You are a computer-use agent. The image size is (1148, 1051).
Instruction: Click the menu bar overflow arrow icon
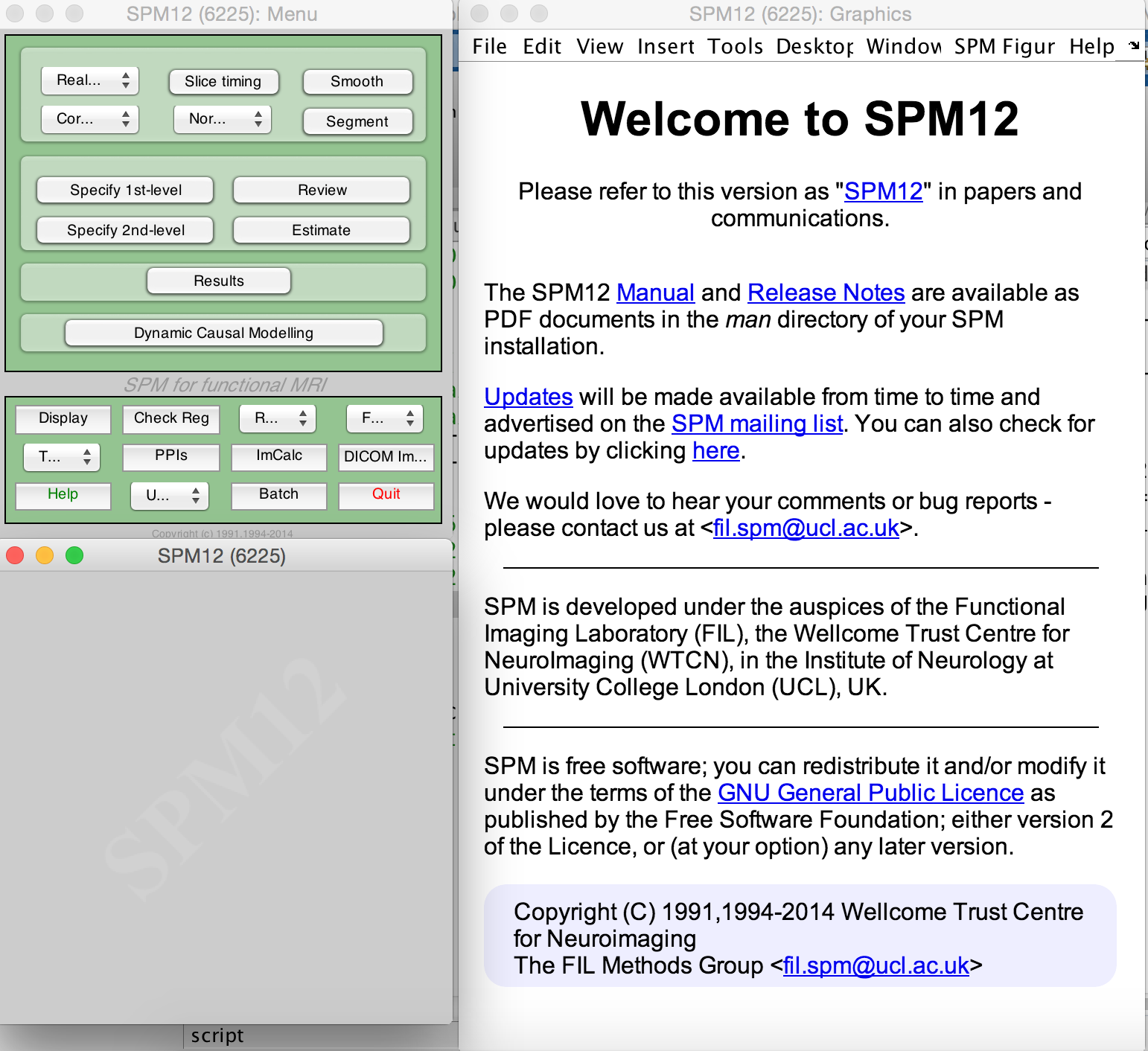coord(1134,45)
